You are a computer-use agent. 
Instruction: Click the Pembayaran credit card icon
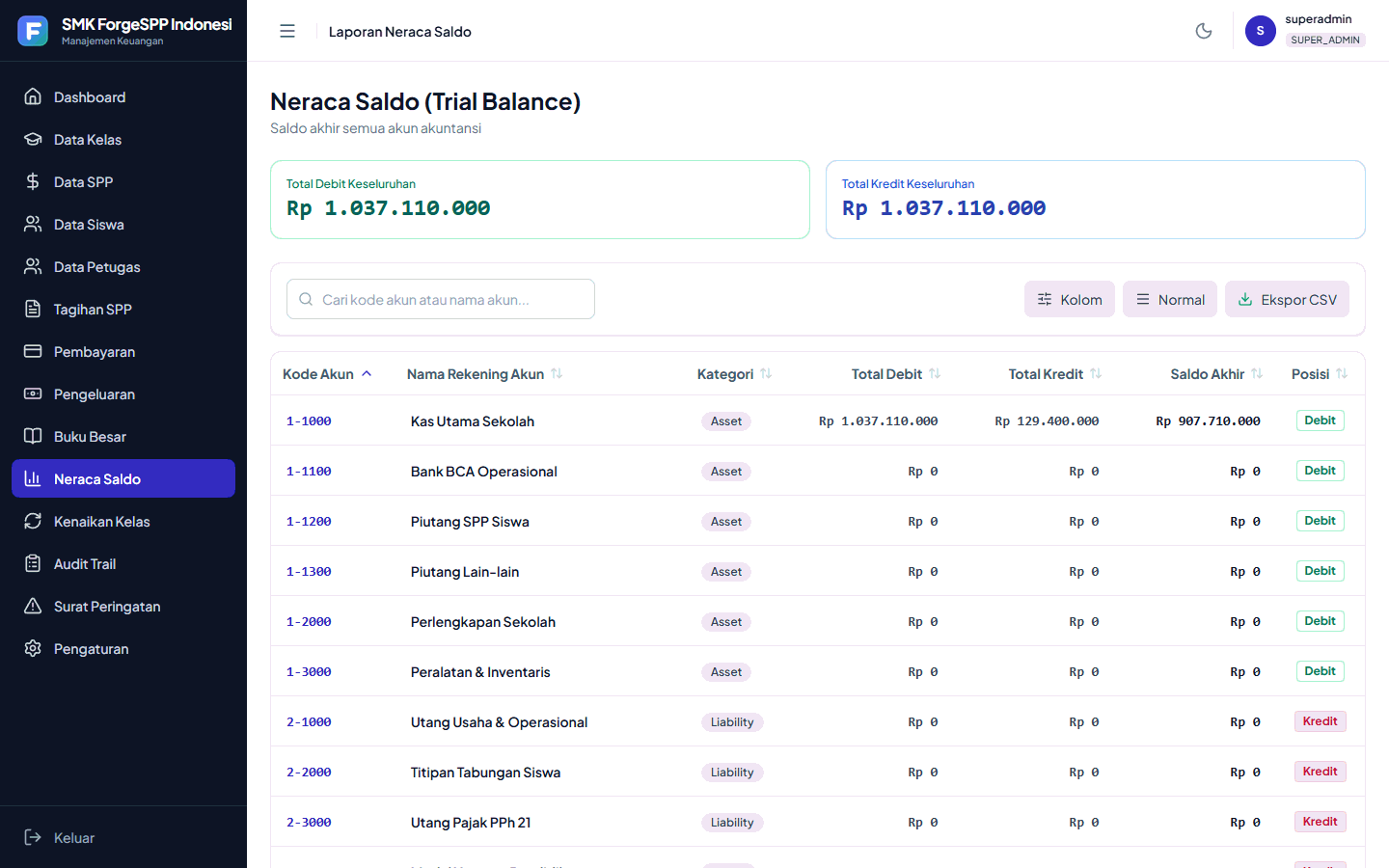click(33, 351)
